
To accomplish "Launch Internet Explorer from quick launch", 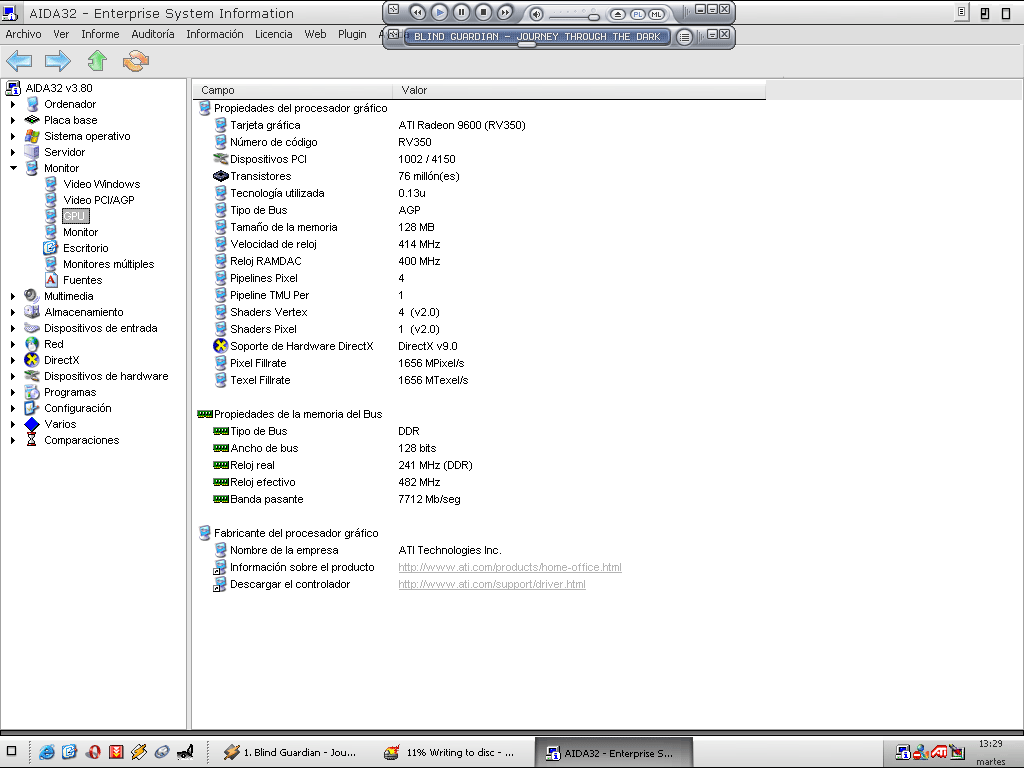I will [x=46, y=752].
